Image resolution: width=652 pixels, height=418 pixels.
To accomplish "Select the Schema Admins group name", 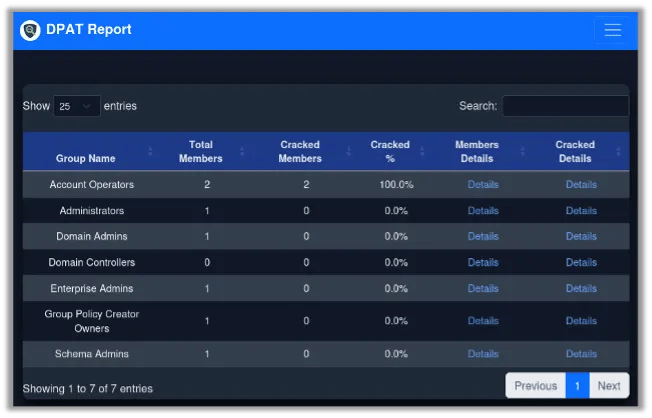I will [91, 354].
